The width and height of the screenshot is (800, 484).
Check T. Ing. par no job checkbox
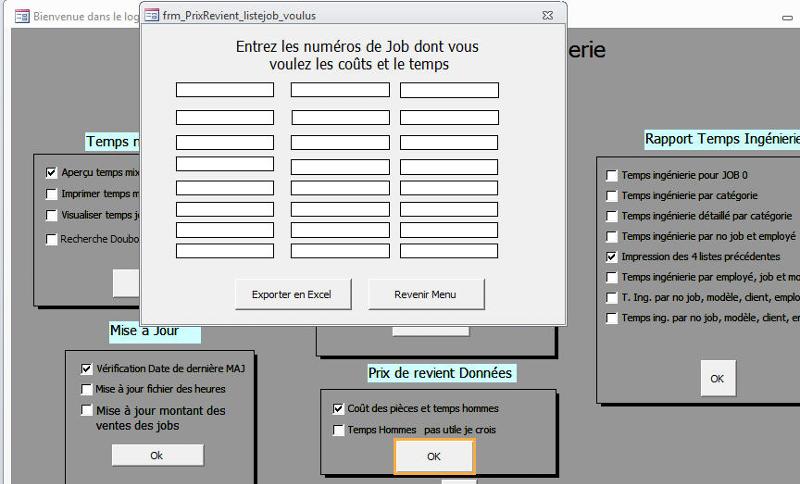pos(612,297)
